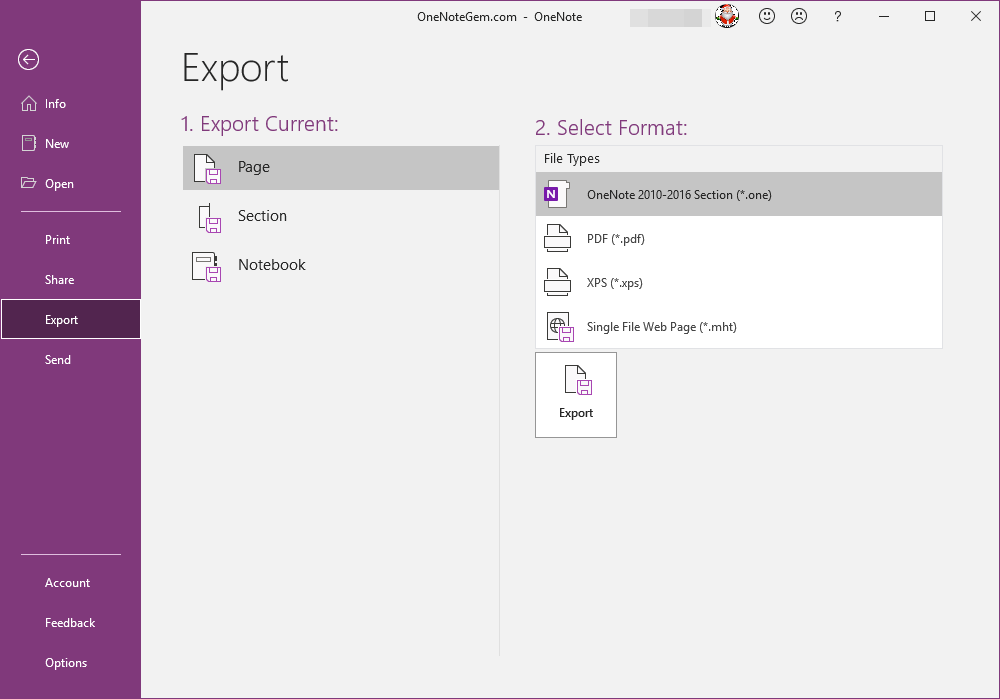Select the Page export icon
Viewport: 1000px width, 699px height.
click(206, 167)
